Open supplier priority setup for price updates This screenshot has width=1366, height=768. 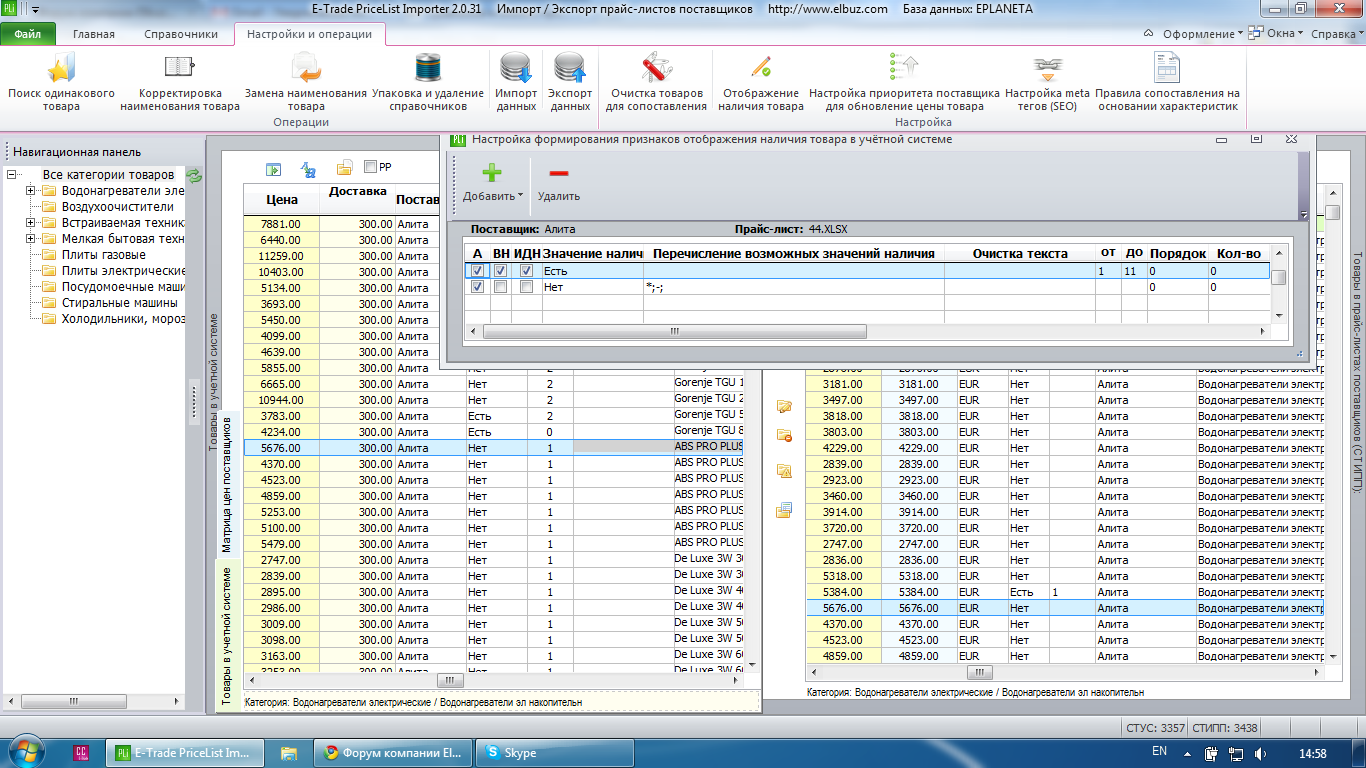[x=904, y=83]
